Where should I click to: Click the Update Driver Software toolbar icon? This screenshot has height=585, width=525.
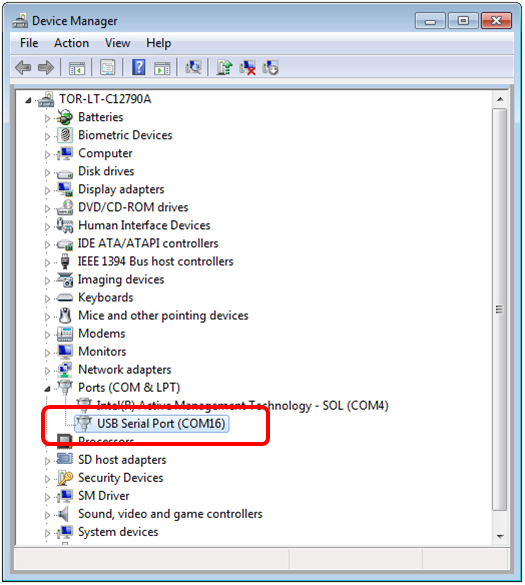point(224,68)
